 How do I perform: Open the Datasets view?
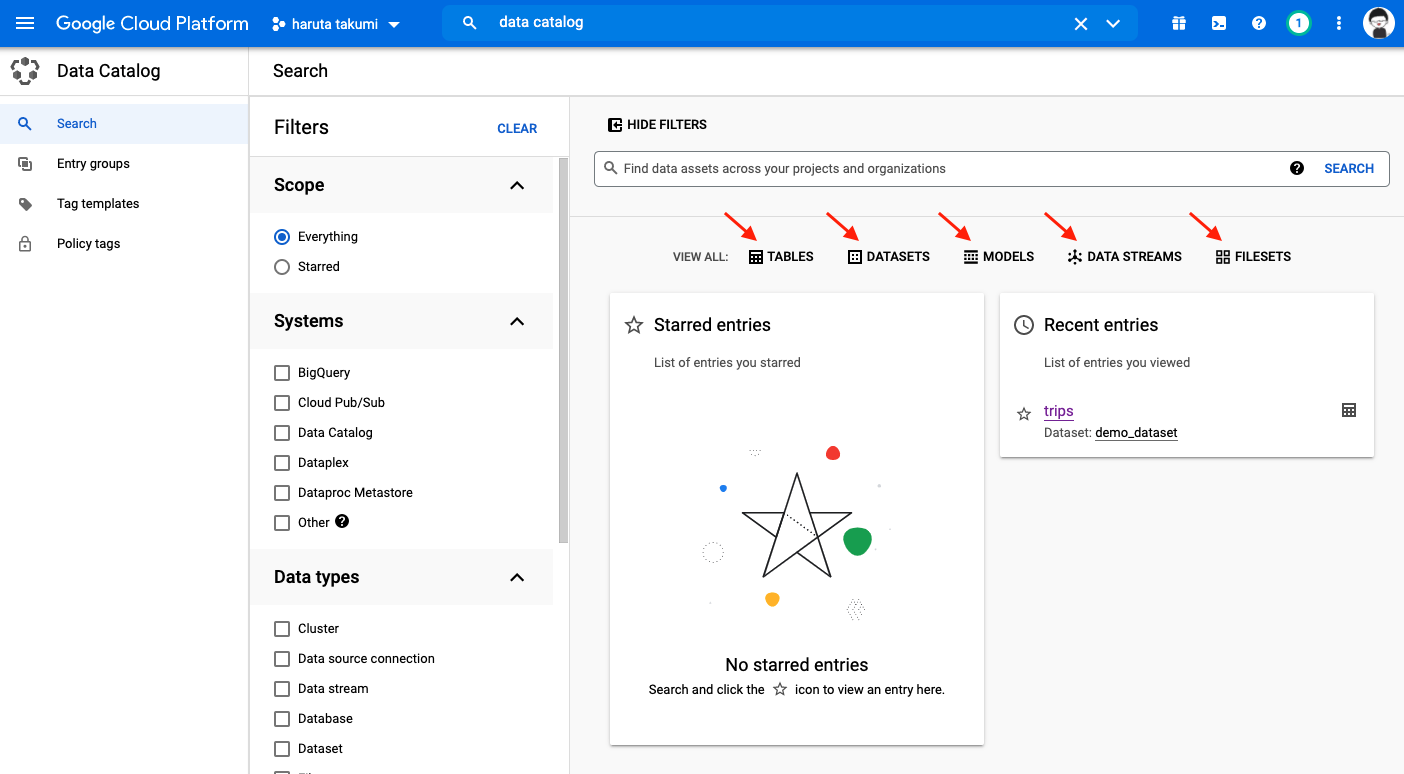(888, 256)
